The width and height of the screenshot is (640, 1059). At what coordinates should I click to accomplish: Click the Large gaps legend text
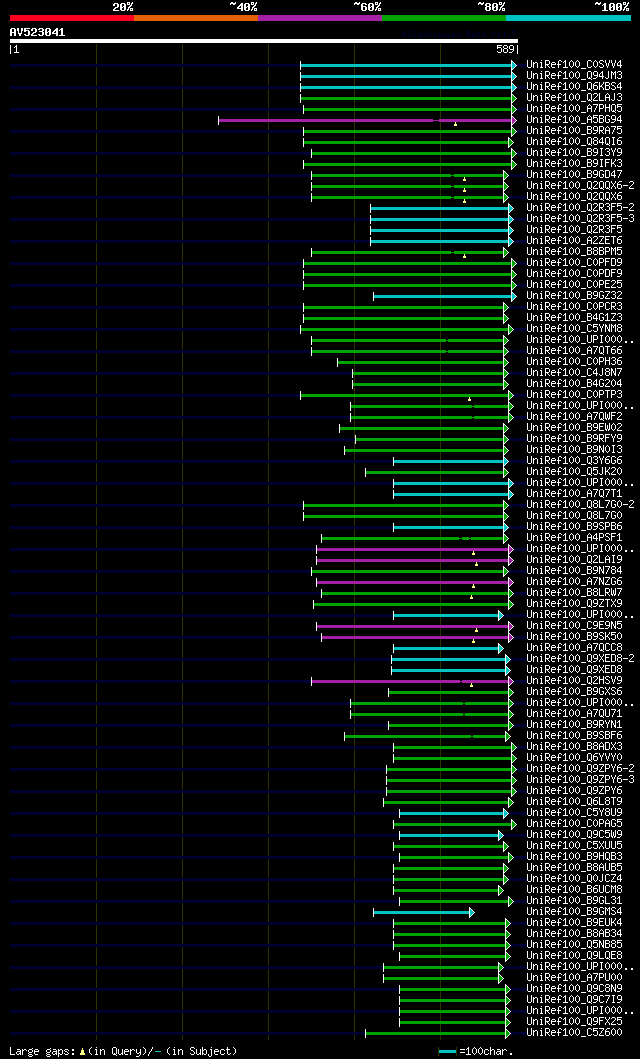[123, 1052]
